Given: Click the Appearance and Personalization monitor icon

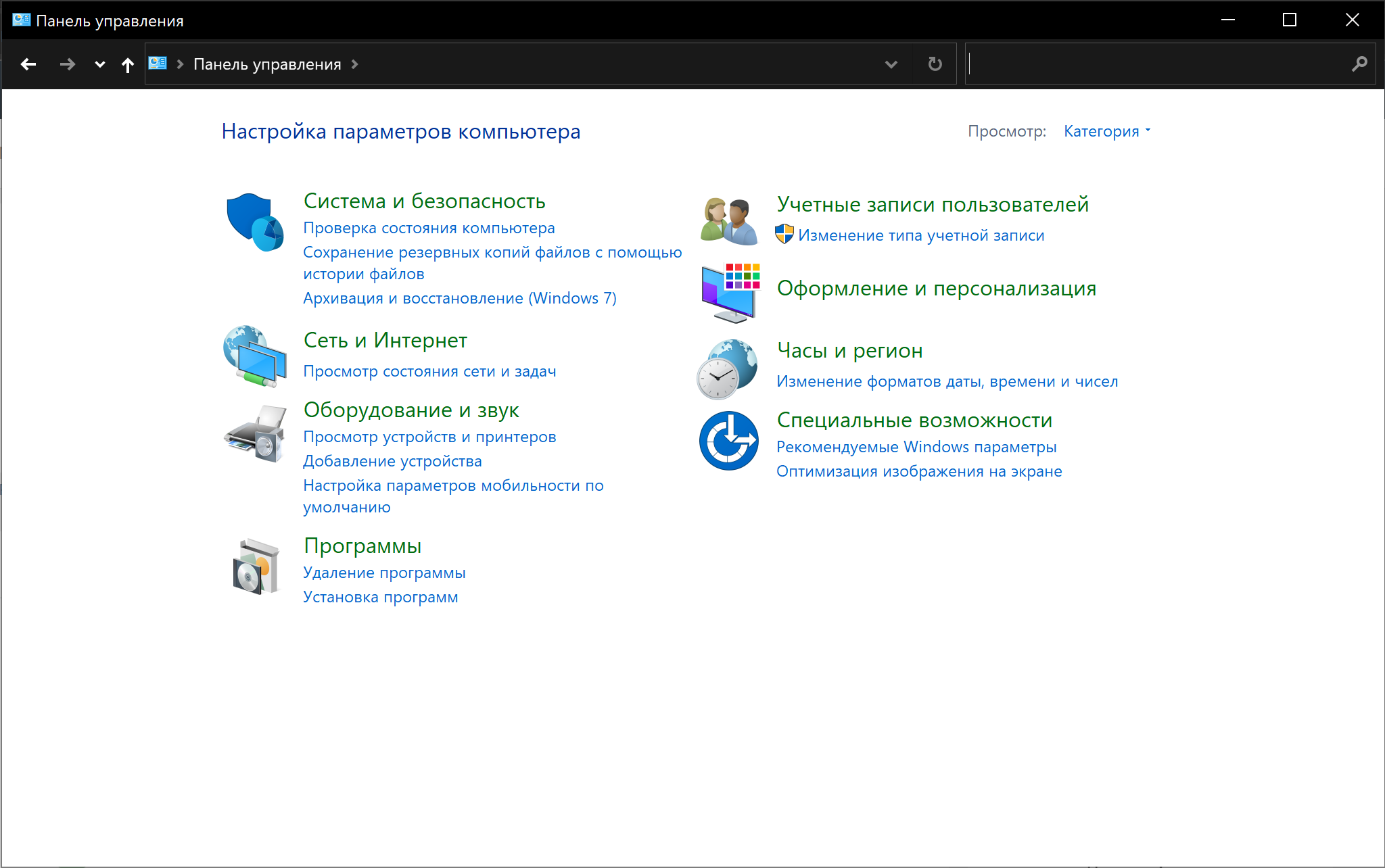Looking at the screenshot, I should click(729, 292).
